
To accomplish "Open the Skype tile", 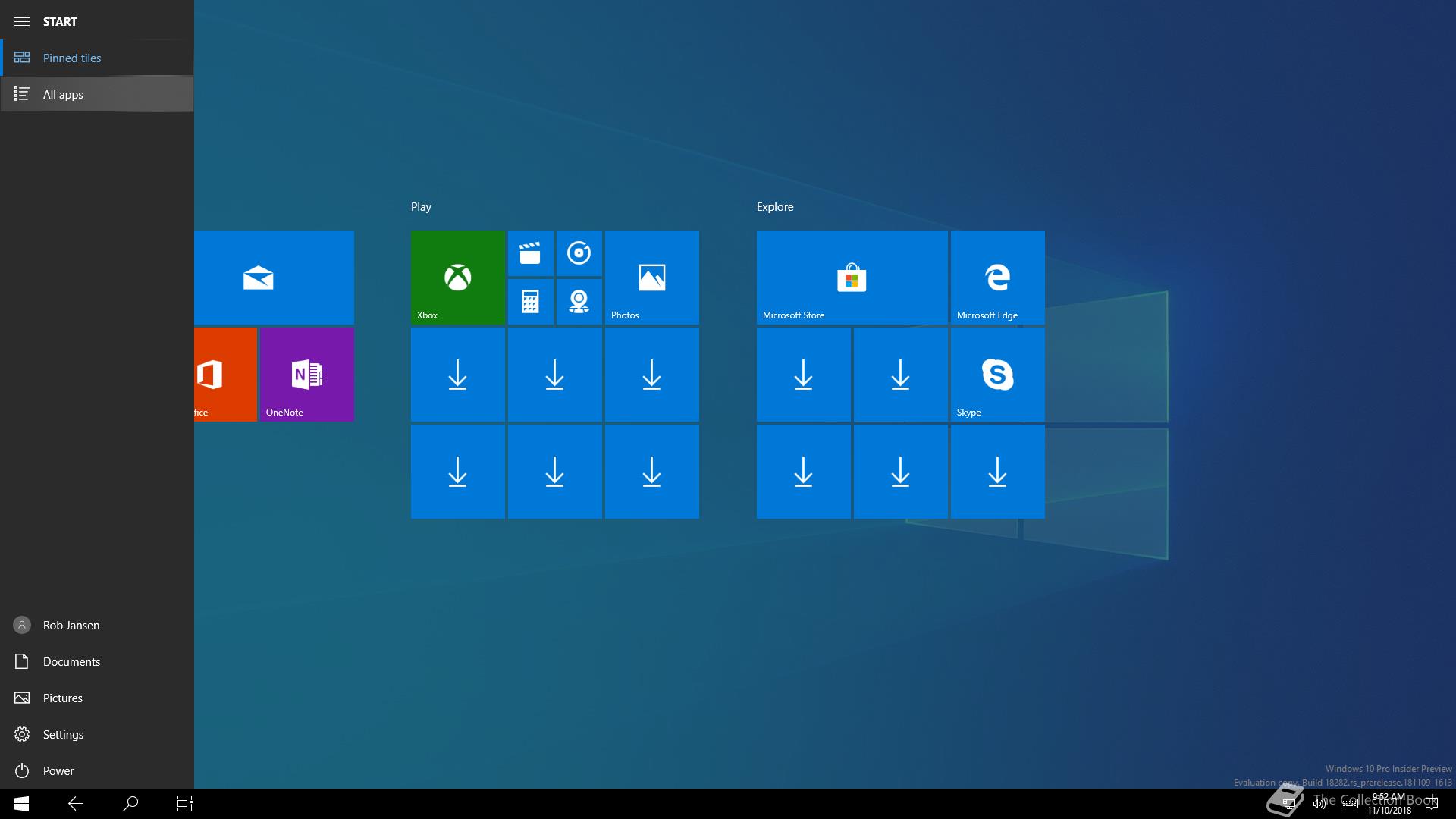I will click(998, 375).
